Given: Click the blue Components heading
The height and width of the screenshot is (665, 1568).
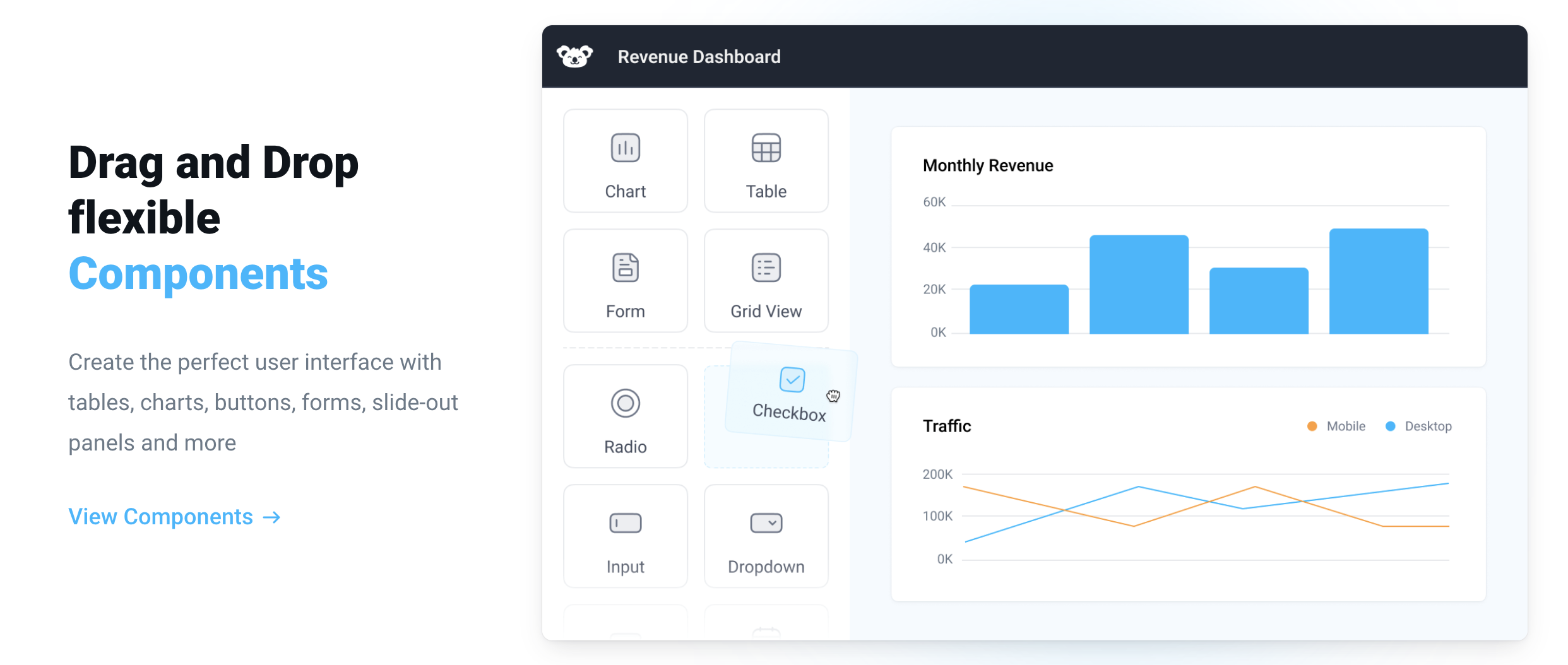Looking at the screenshot, I should point(198,273).
